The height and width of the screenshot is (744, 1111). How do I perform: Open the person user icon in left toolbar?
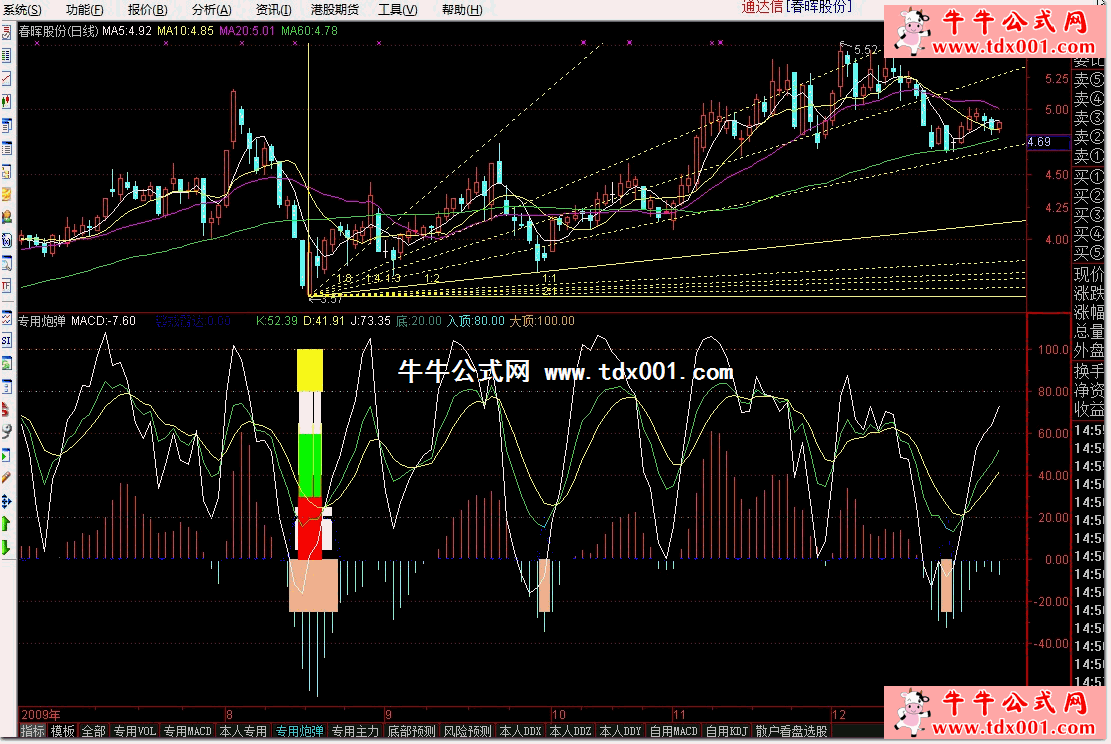(x=6, y=218)
